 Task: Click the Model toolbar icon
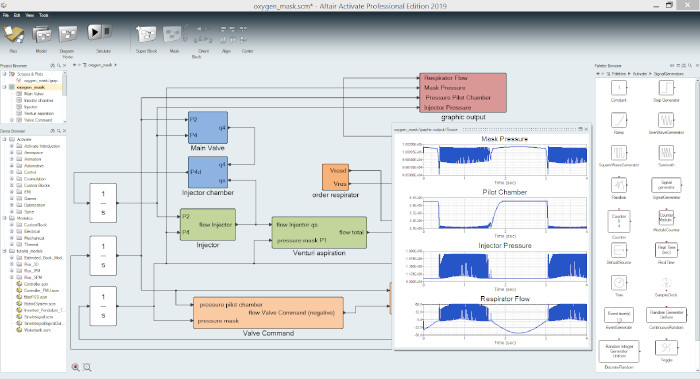click(42, 34)
